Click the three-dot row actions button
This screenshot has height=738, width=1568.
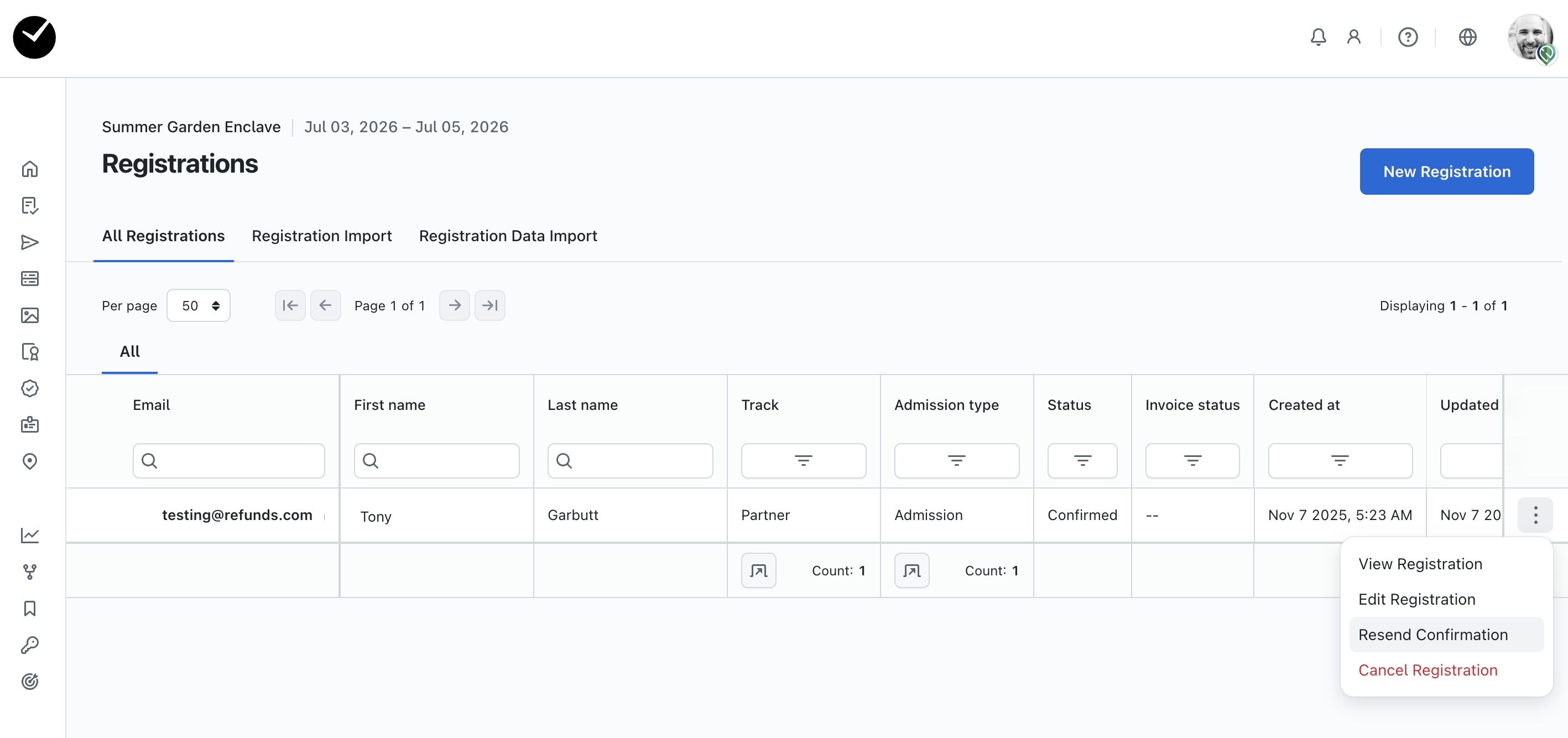click(1535, 515)
